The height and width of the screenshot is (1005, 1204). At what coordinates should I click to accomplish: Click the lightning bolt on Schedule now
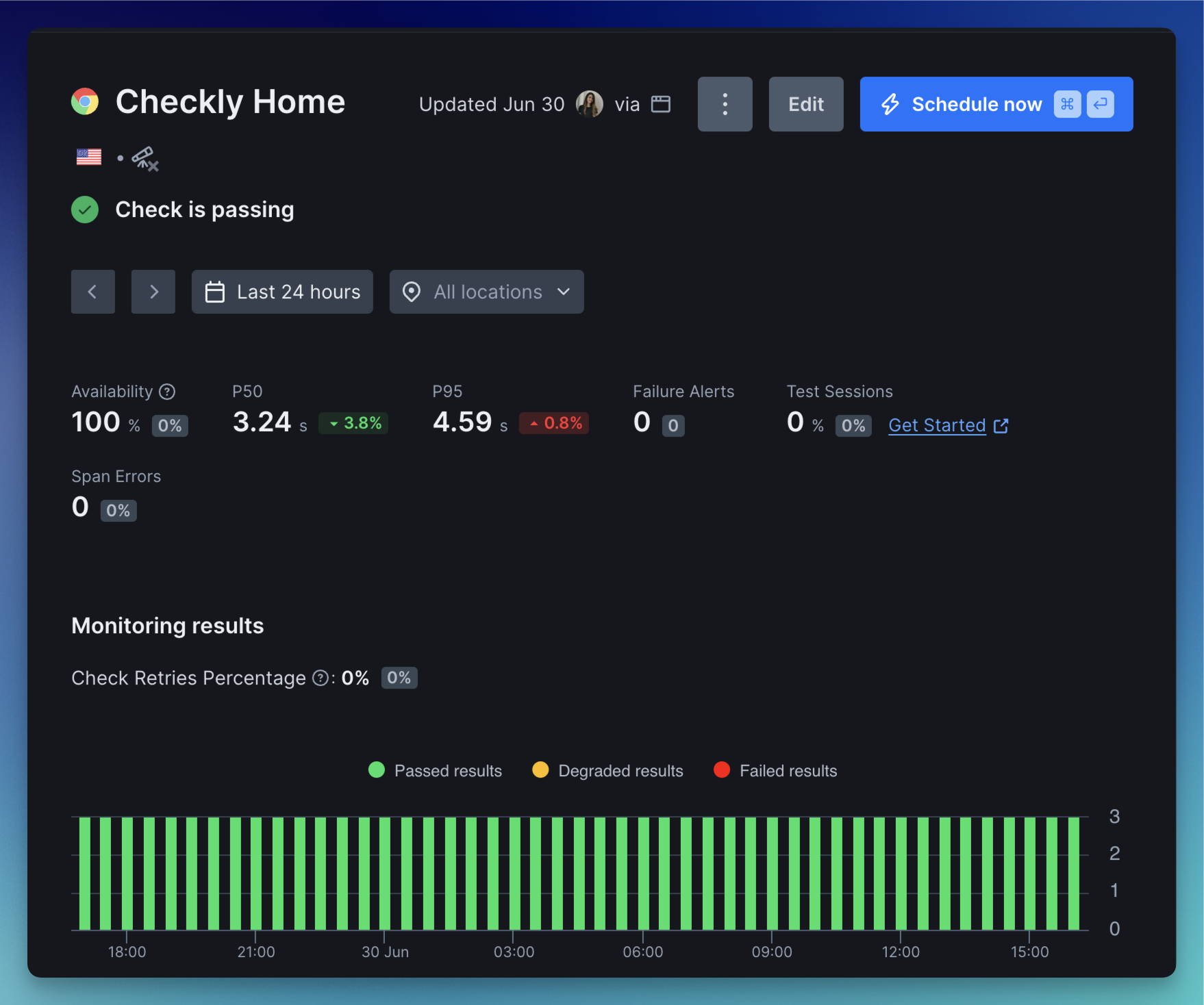point(890,104)
